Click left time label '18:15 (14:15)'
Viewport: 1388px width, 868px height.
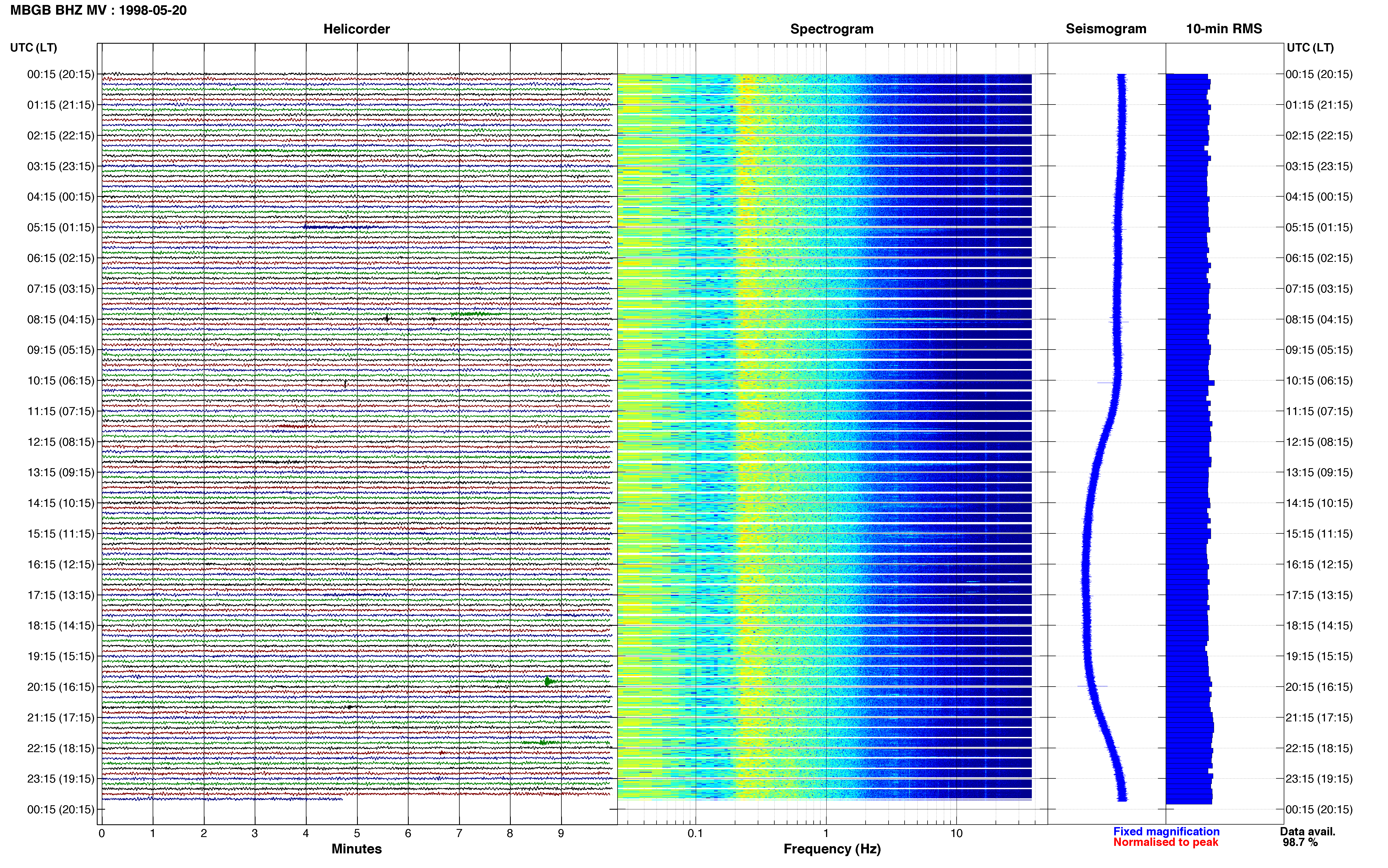(x=61, y=626)
